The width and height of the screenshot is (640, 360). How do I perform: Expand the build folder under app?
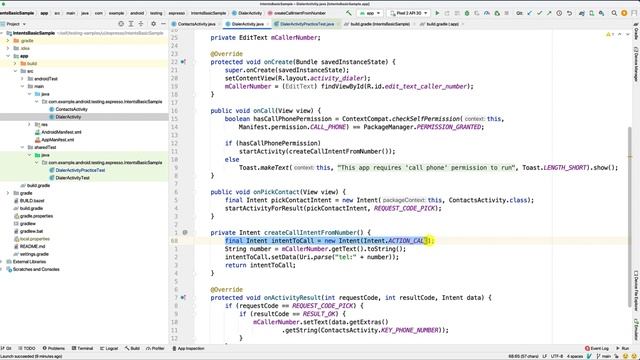15,64
